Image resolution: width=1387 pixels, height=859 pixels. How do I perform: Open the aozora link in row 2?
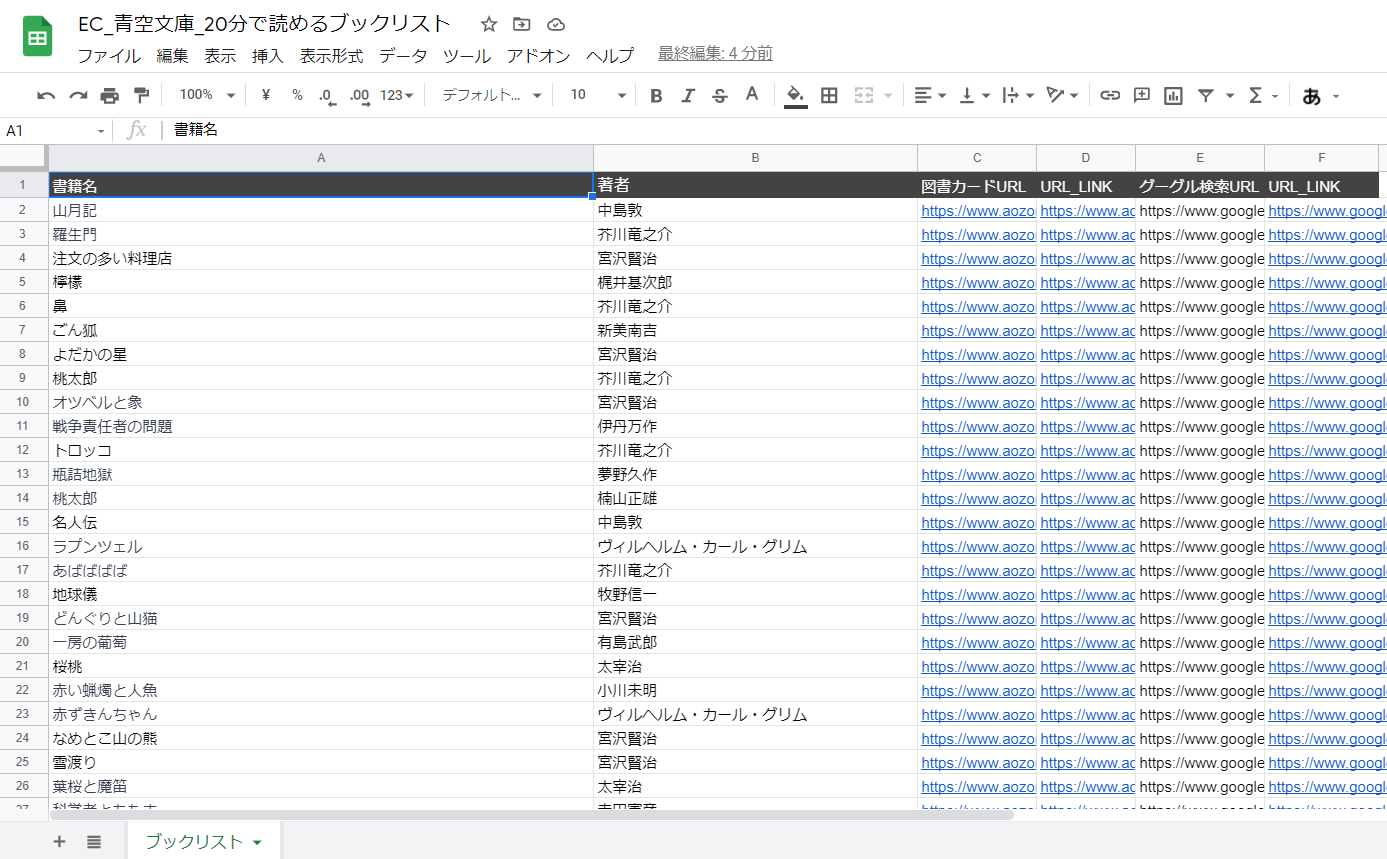click(x=976, y=211)
